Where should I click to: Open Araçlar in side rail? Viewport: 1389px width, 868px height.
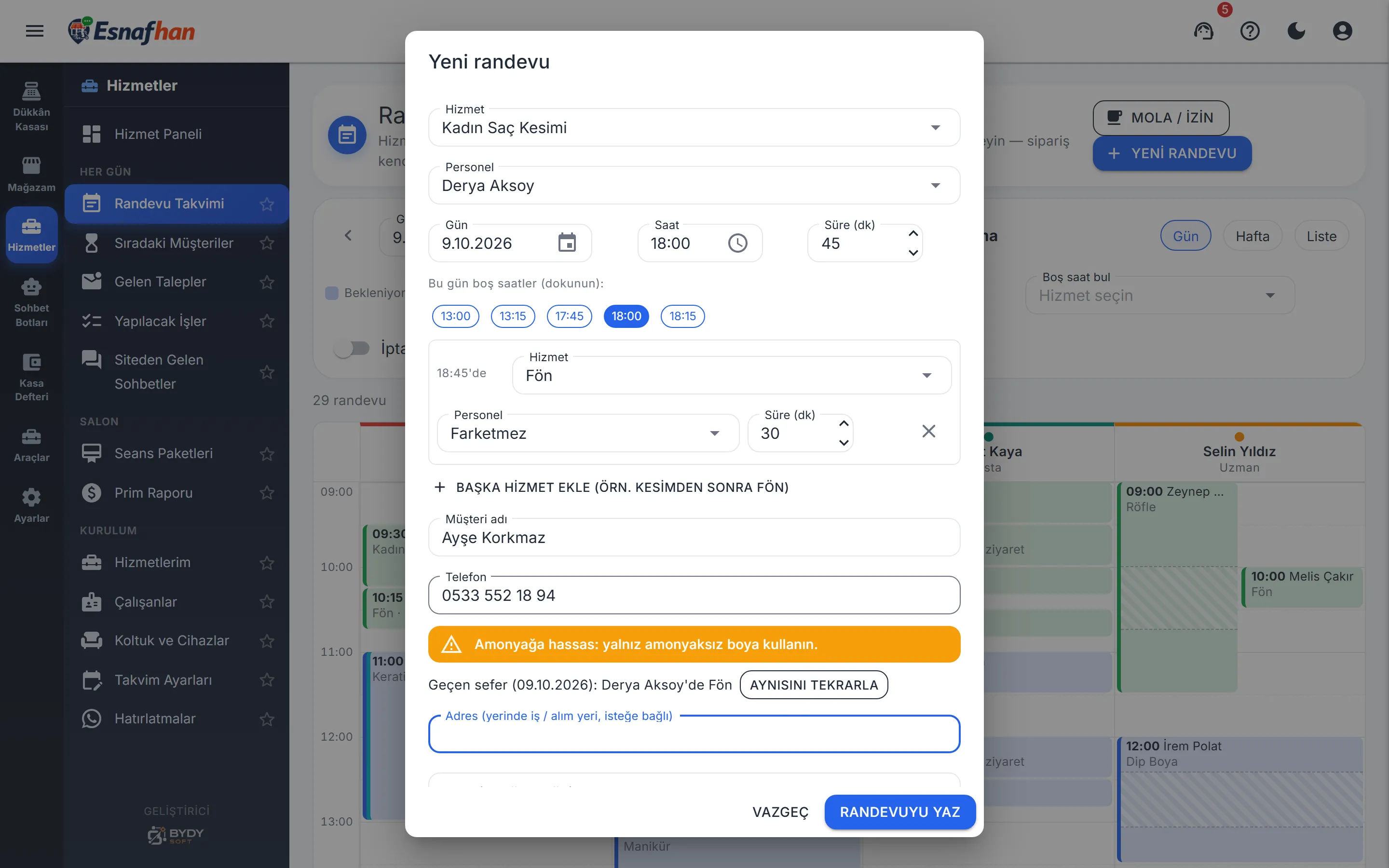(31, 446)
